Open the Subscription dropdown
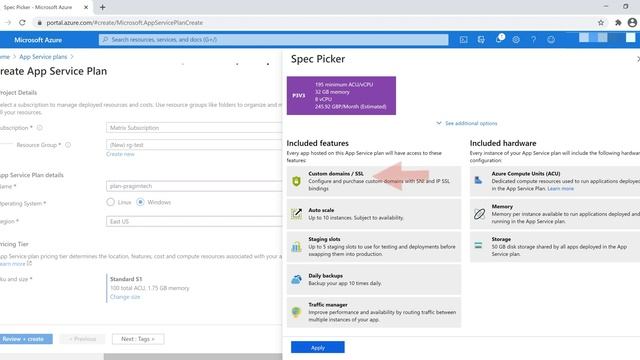Viewport: 640px width, 360px height. click(x=194, y=128)
